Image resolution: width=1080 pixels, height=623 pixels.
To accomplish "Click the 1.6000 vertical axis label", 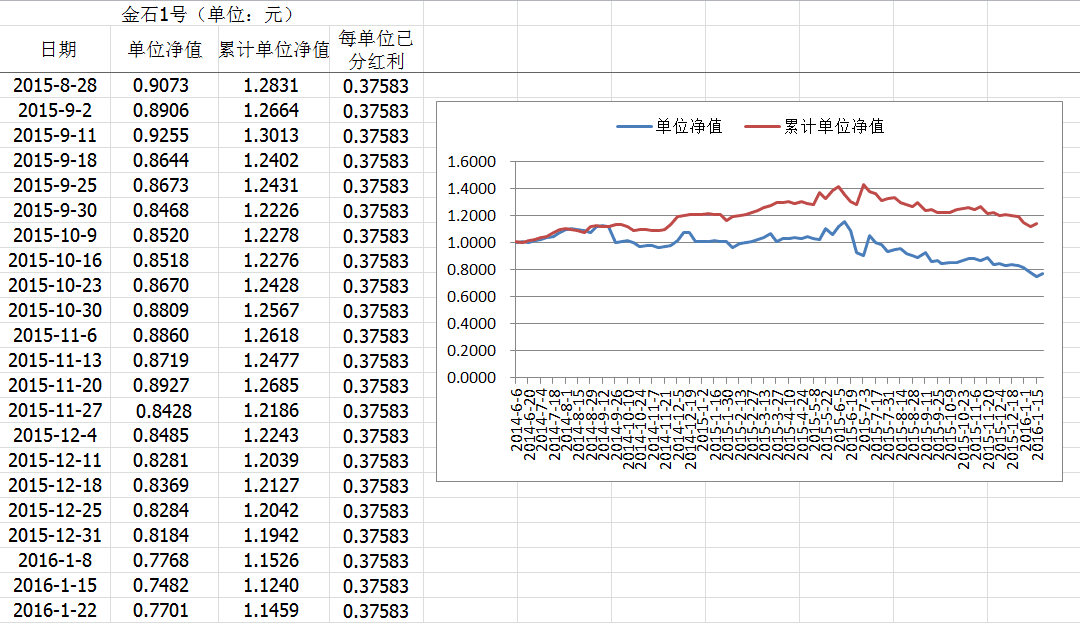I will [x=472, y=162].
